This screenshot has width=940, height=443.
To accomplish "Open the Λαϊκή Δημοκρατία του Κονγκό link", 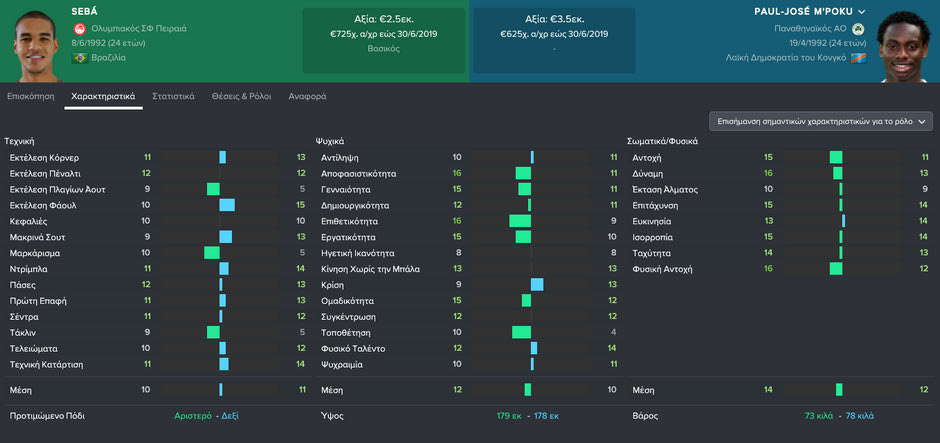I will pos(786,59).
